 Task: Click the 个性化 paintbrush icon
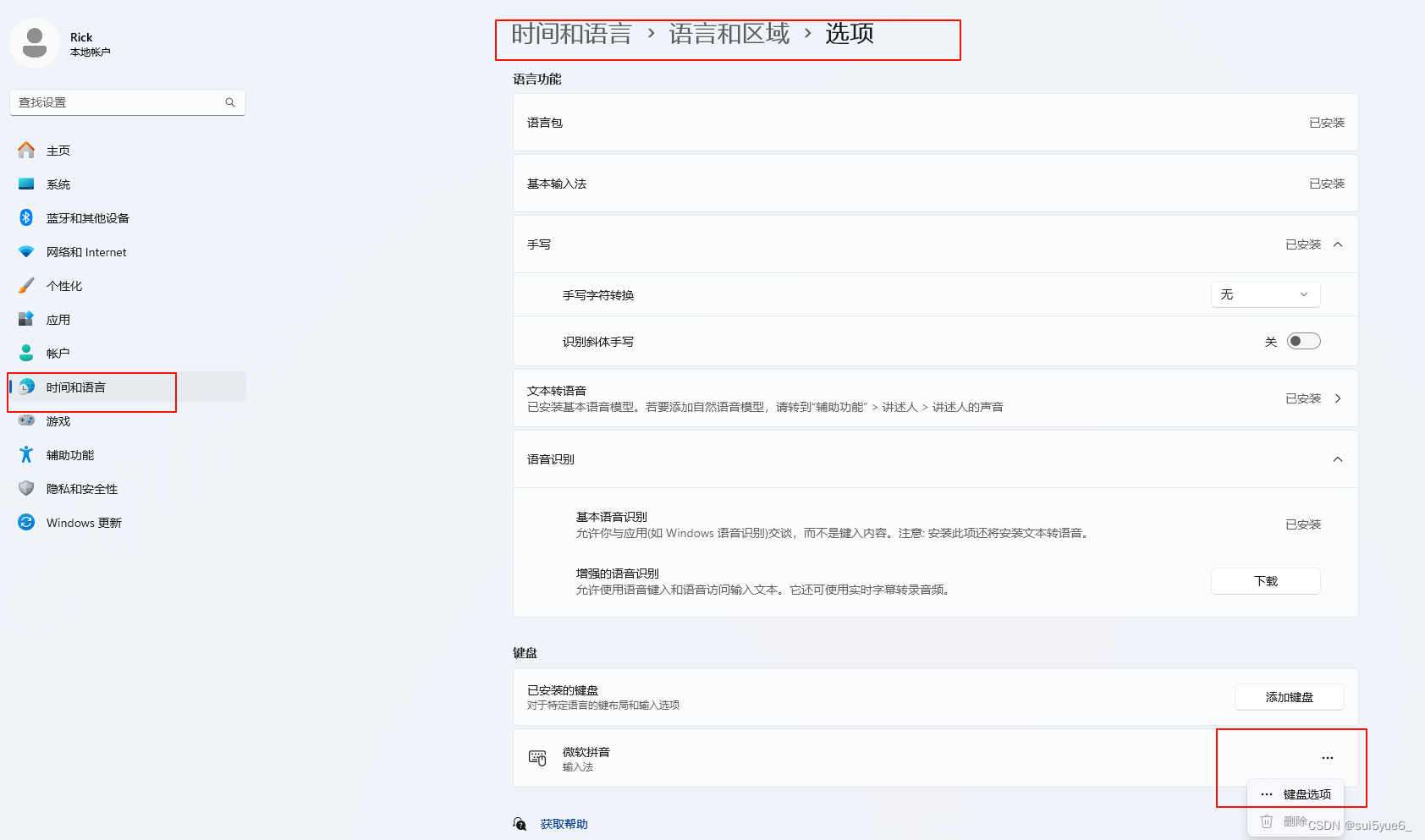26,285
